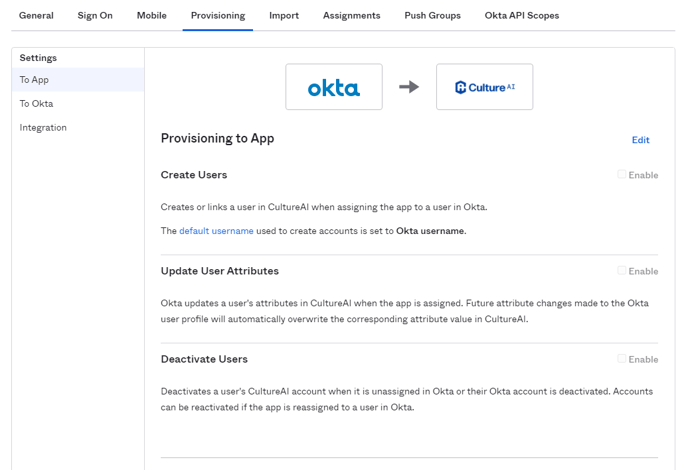Screen dimensions: 688x470
Task: Click the bold 'Okta username.' text
Action: (431, 231)
